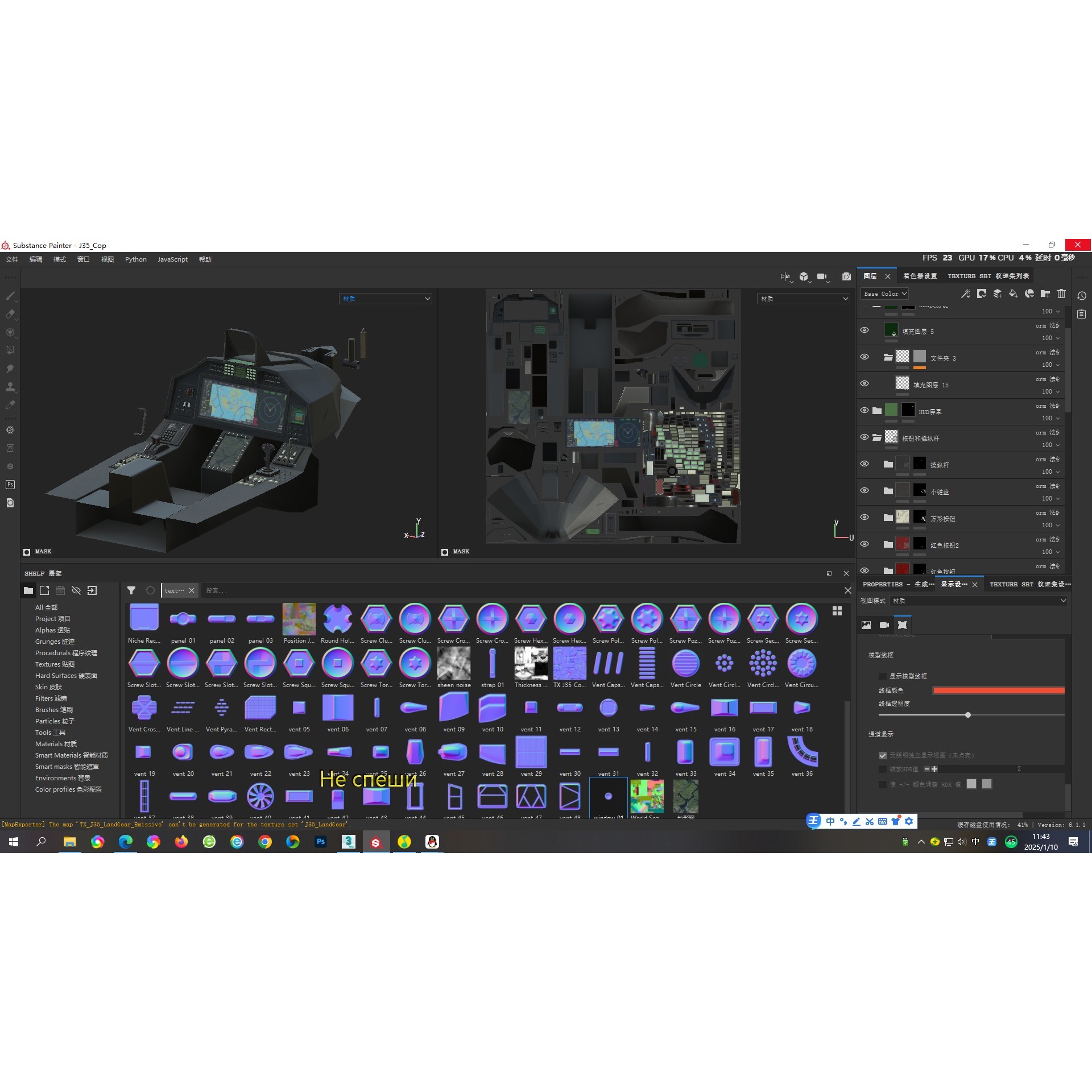Image resolution: width=1092 pixels, height=1092 pixels.
Task: Open the Python menu
Action: coord(136,259)
